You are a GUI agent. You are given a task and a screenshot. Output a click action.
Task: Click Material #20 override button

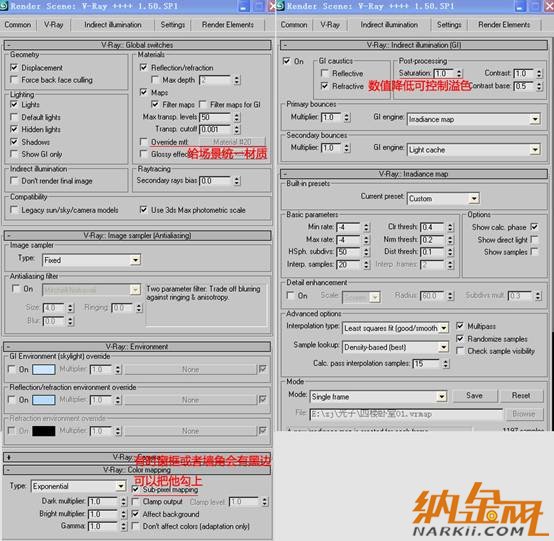(232, 142)
